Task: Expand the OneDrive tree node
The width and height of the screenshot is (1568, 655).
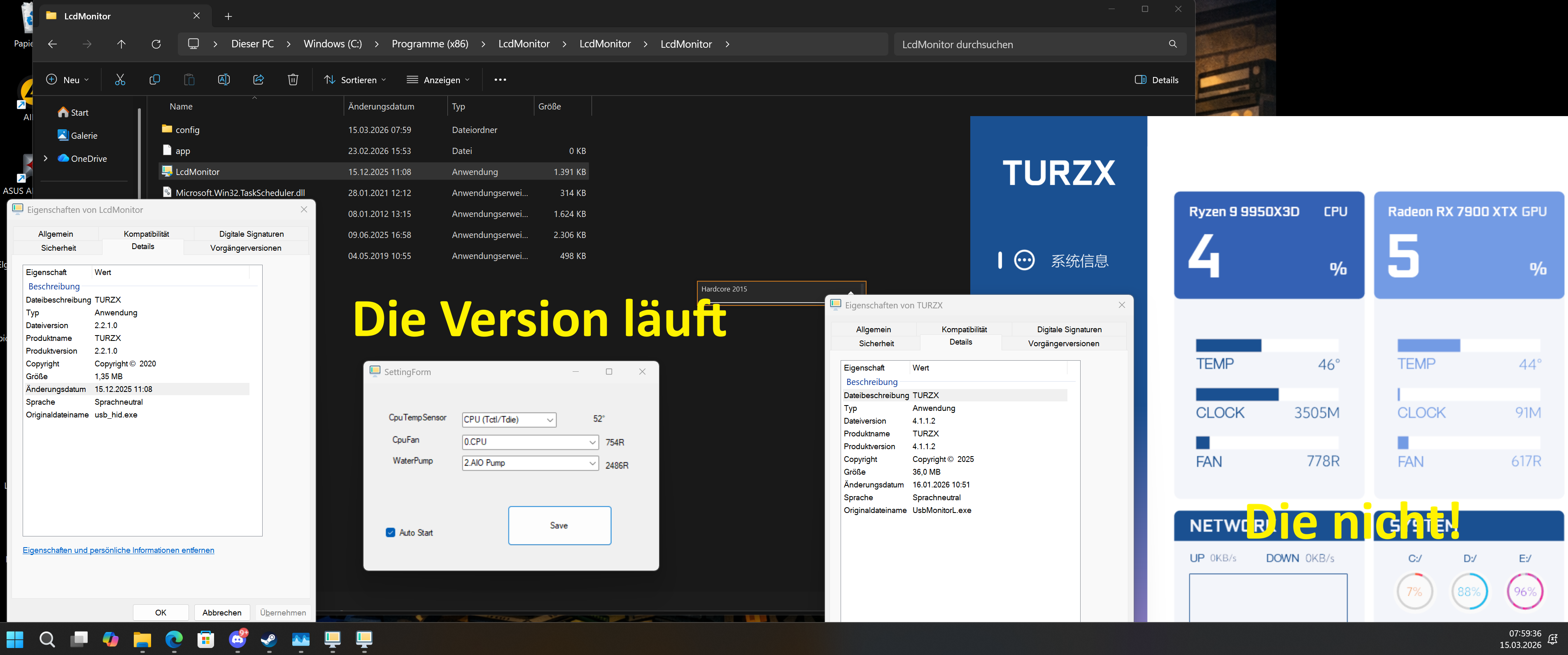Action: tap(46, 158)
